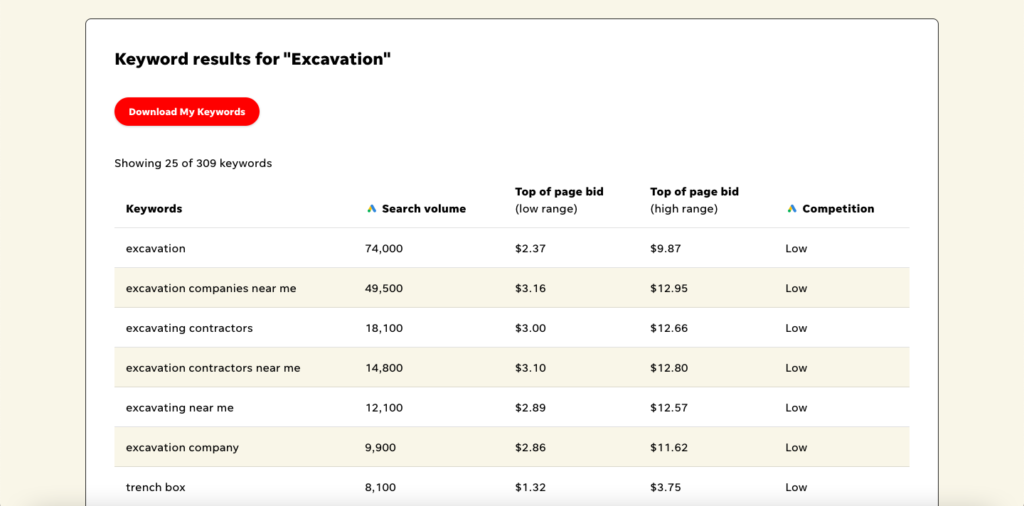
Task: Click the Search volume column header
Action: point(423,209)
